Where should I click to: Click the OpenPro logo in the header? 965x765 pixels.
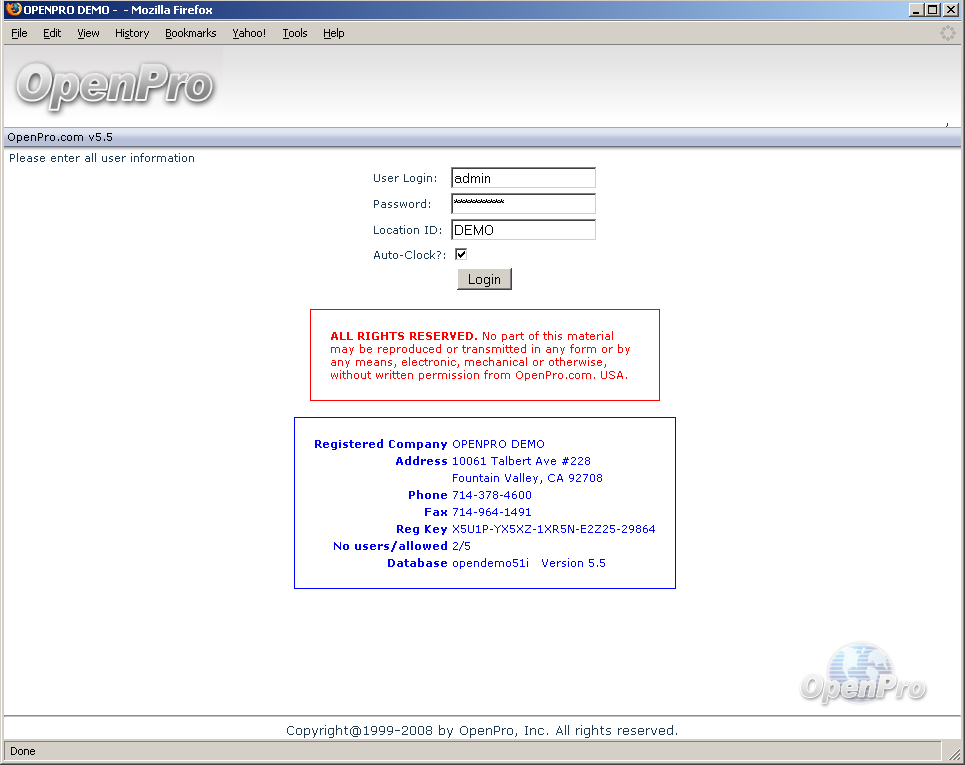click(x=114, y=86)
